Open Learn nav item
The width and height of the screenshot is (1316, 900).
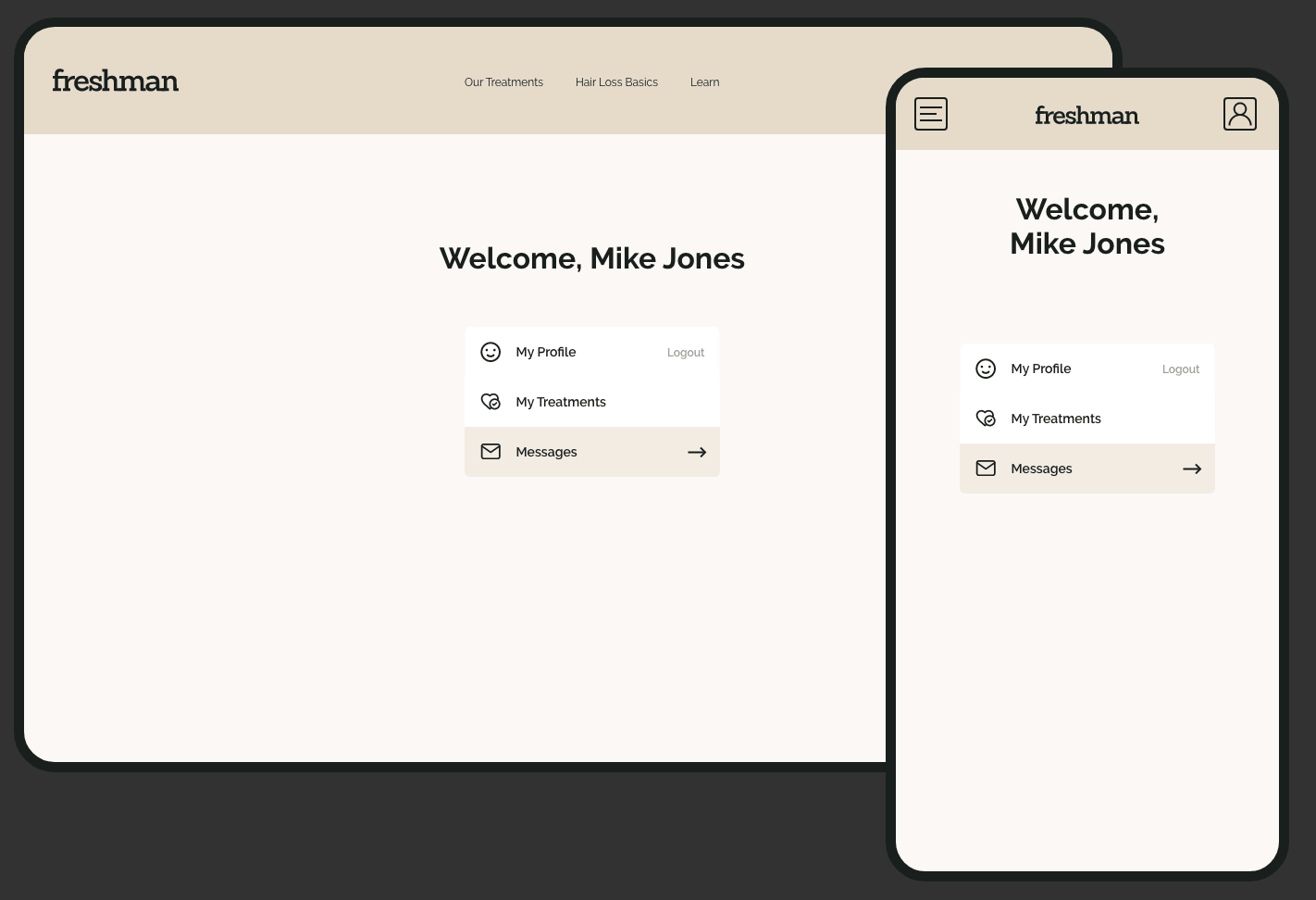(x=704, y=82)
